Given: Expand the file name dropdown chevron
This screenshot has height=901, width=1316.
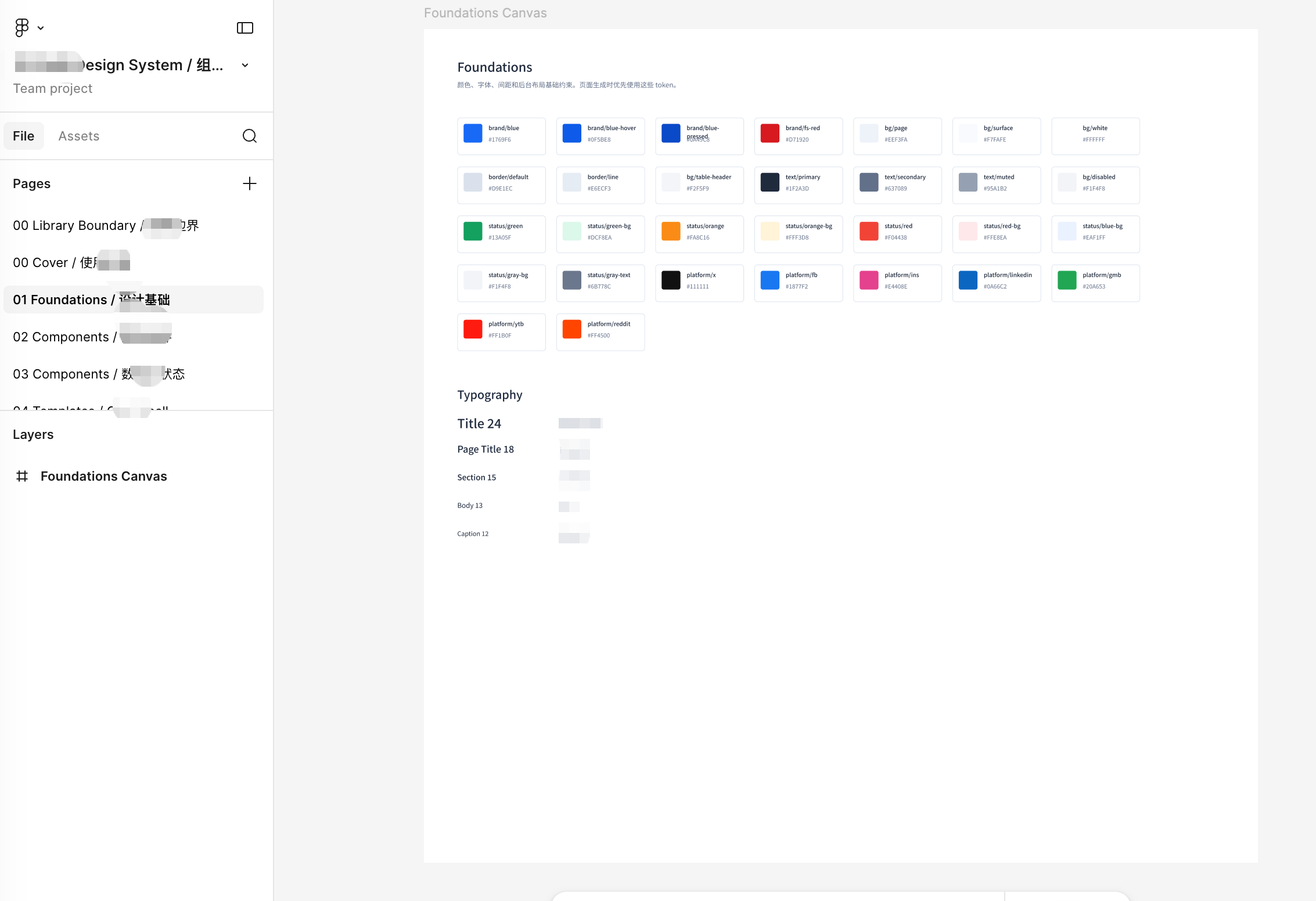Looking at the screenshot, I should (x=245, y=65).
